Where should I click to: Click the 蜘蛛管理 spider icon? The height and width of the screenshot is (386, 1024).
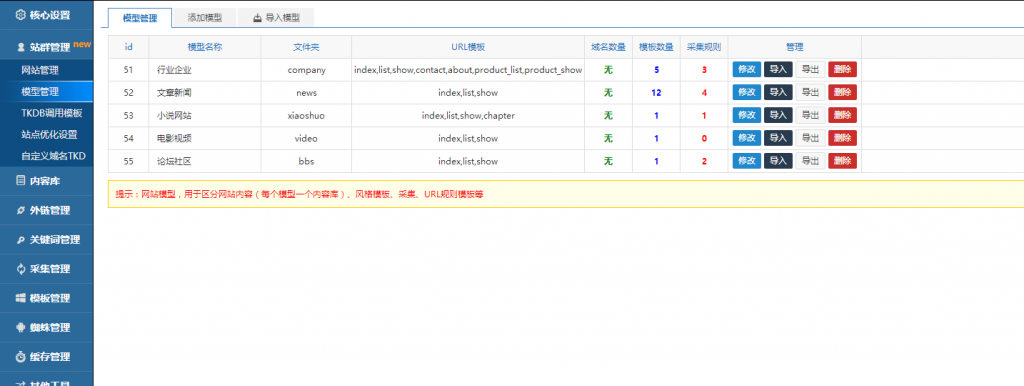[21, 327]
